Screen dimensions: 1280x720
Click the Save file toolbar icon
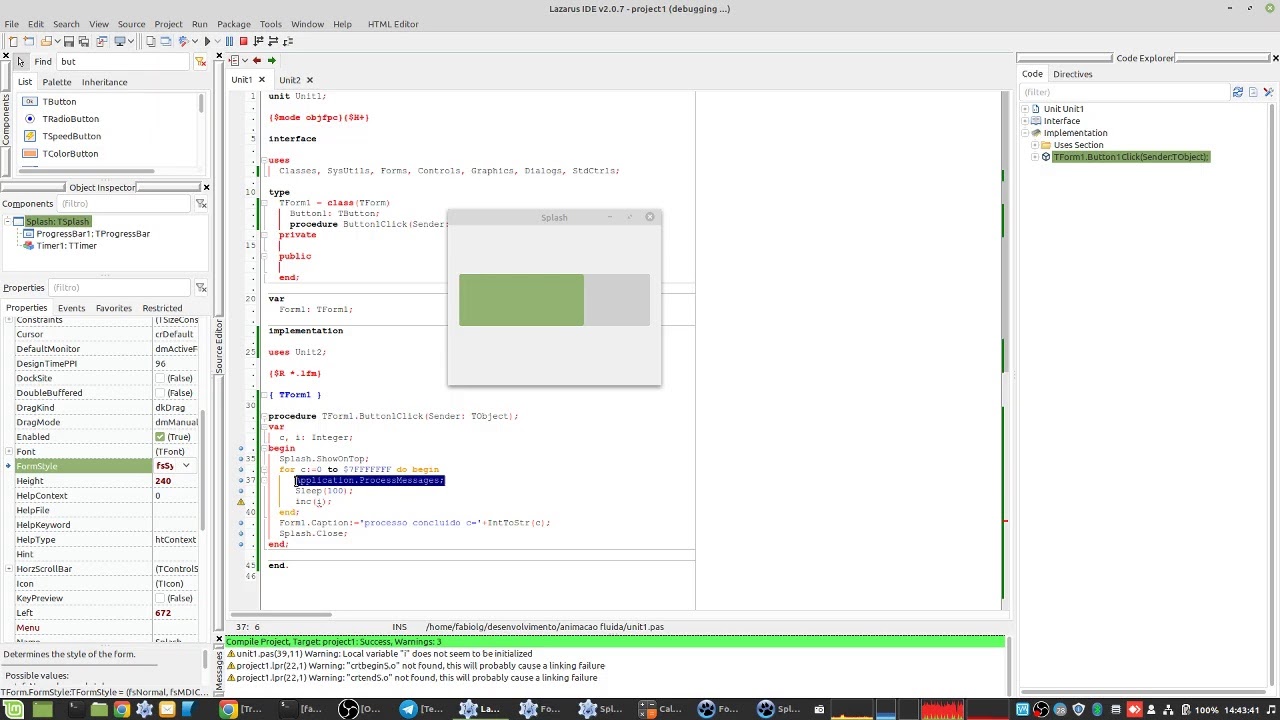(x=69, y=41)
